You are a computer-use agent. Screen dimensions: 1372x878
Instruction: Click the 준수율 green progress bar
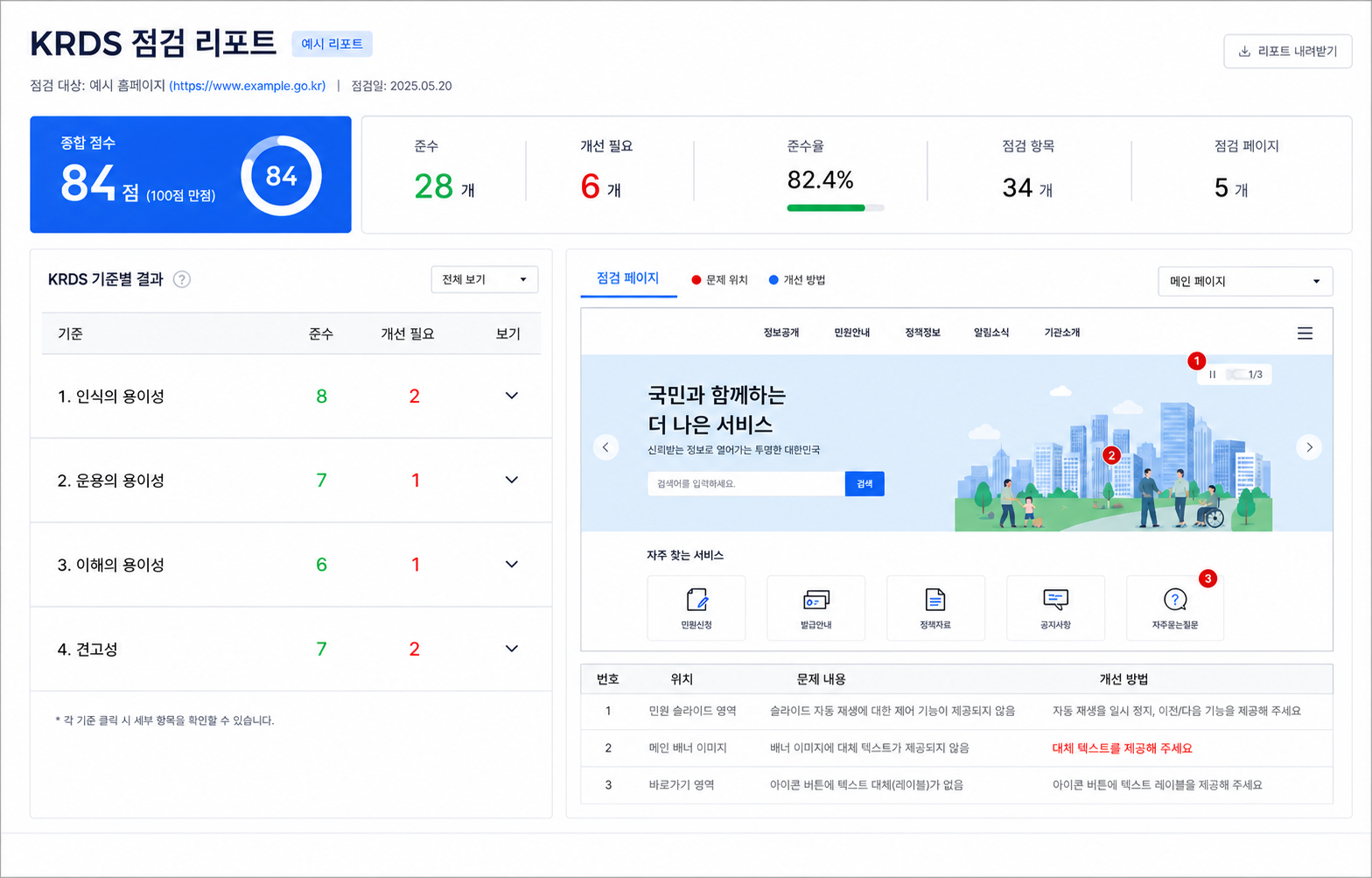[x=836, y=208]
